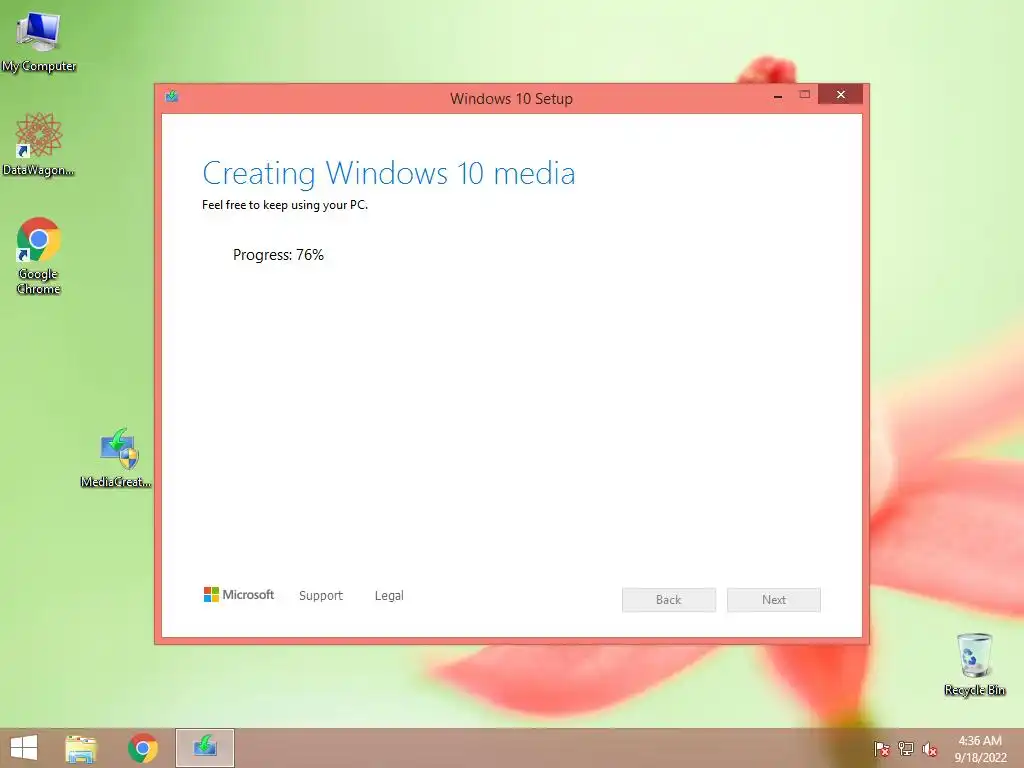This screenshot has width=1024, height=768.
Task: Click the Creating Windows 10 media heading
Action: coord(389,173)
